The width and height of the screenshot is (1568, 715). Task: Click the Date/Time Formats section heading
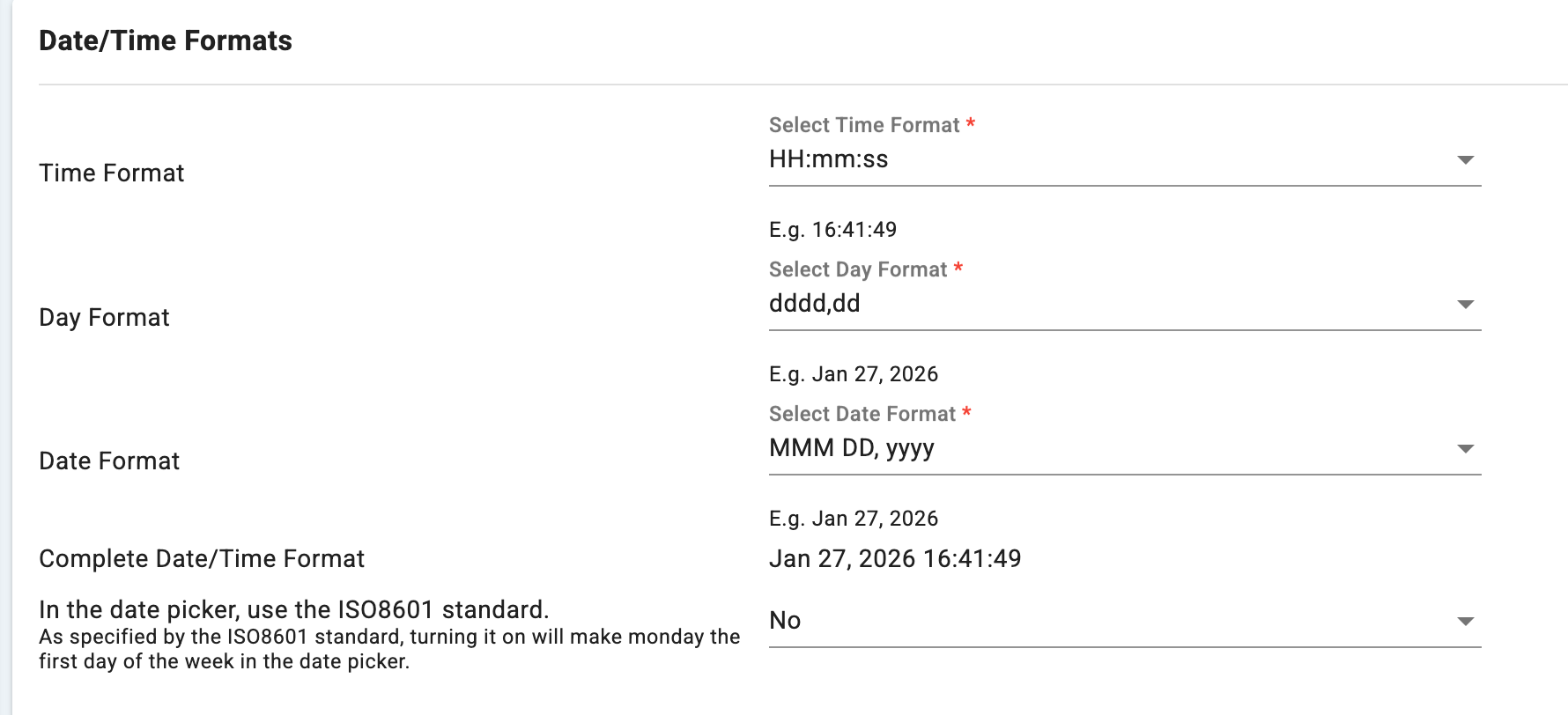pos(166,41)
